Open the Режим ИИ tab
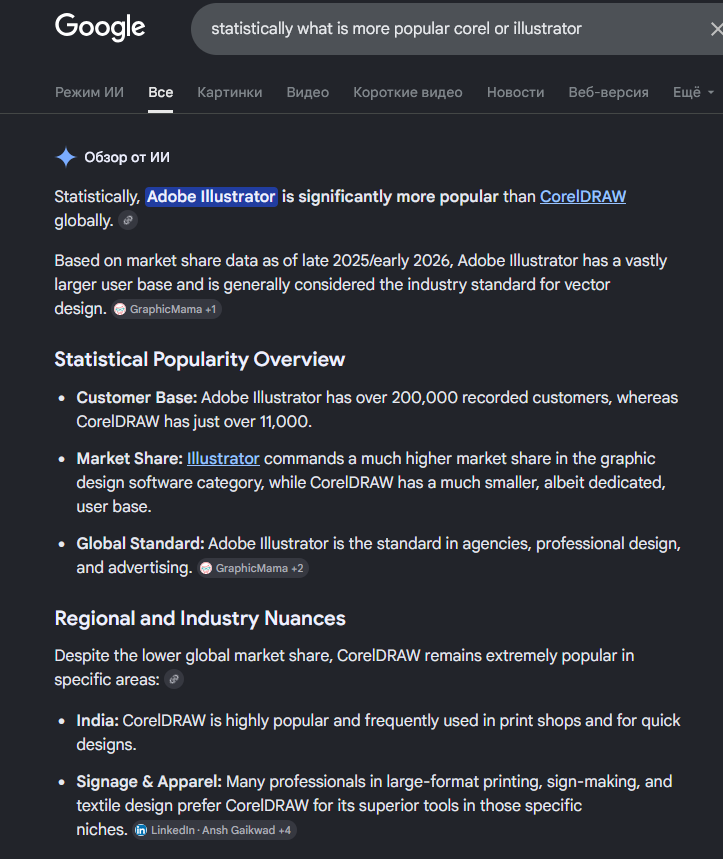 click(89, 92)
